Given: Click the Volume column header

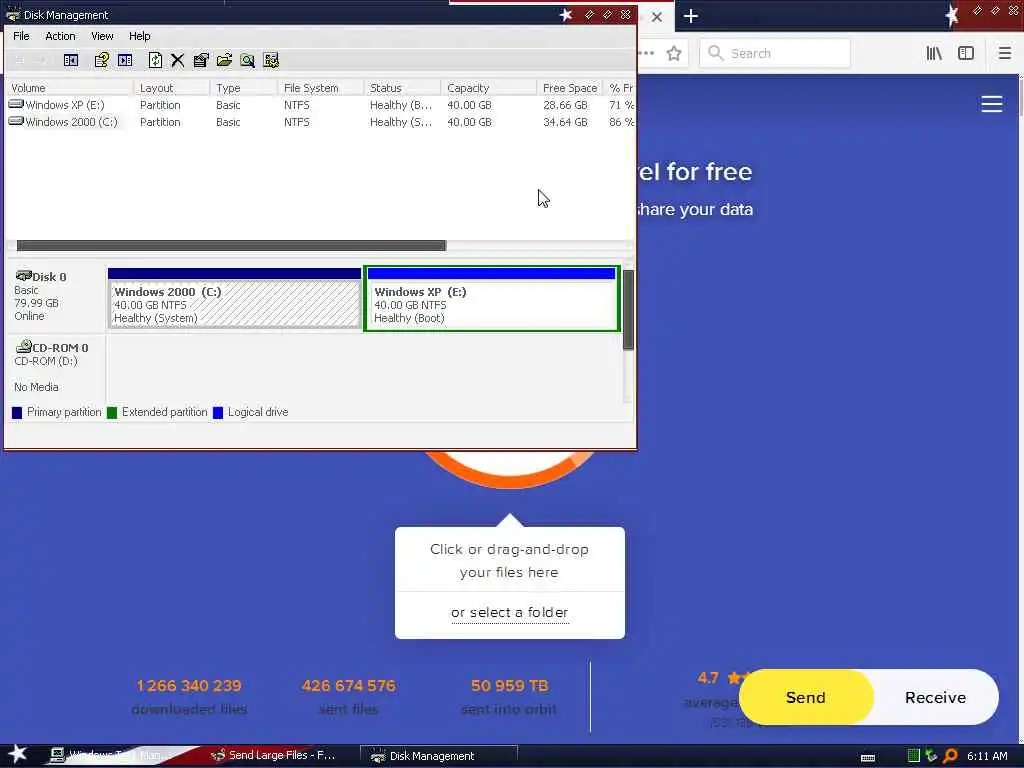Looking at the screenshot, I should point(70,88).
